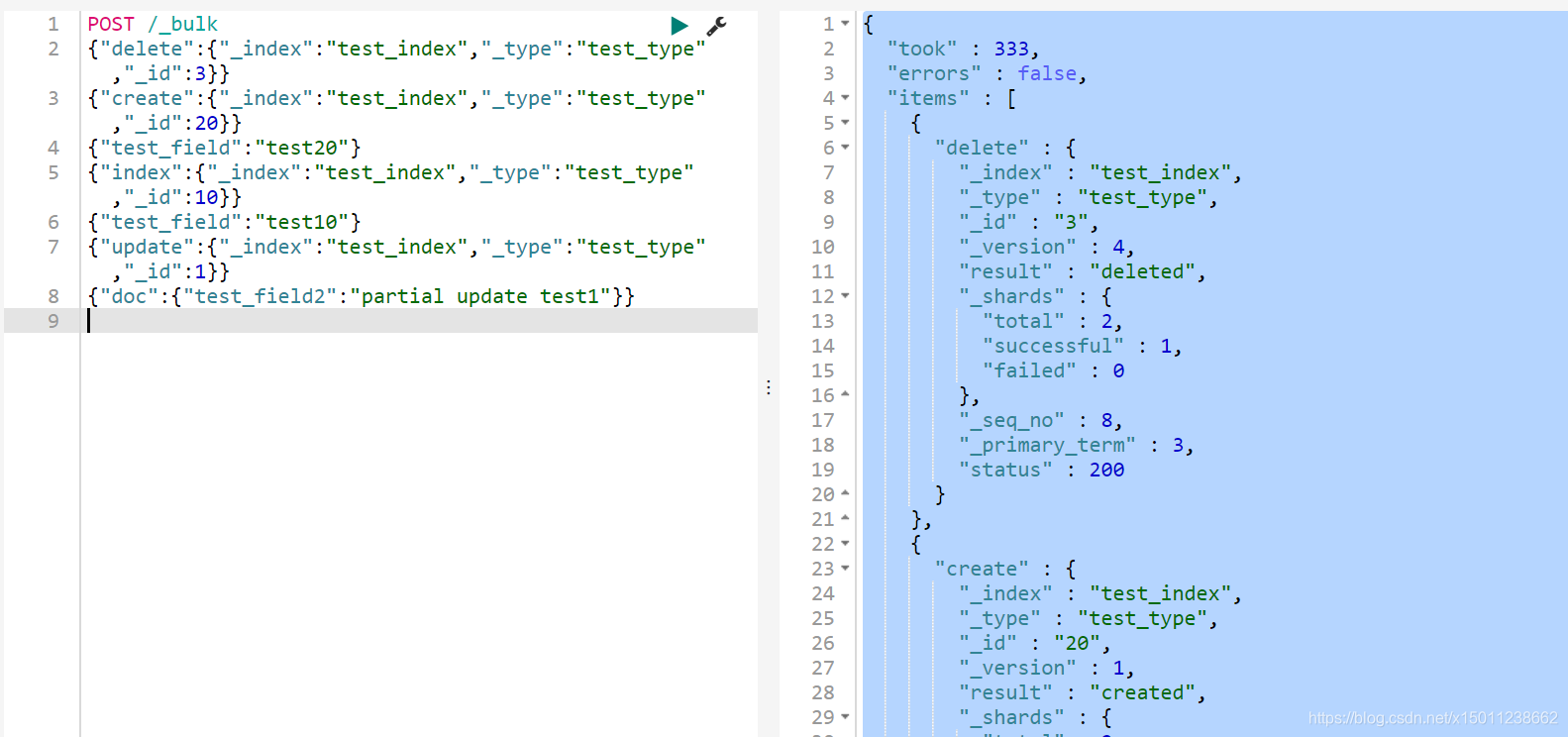Click the fold-end arrow at line 20
1568x737 pixels.
pos(845,494)
